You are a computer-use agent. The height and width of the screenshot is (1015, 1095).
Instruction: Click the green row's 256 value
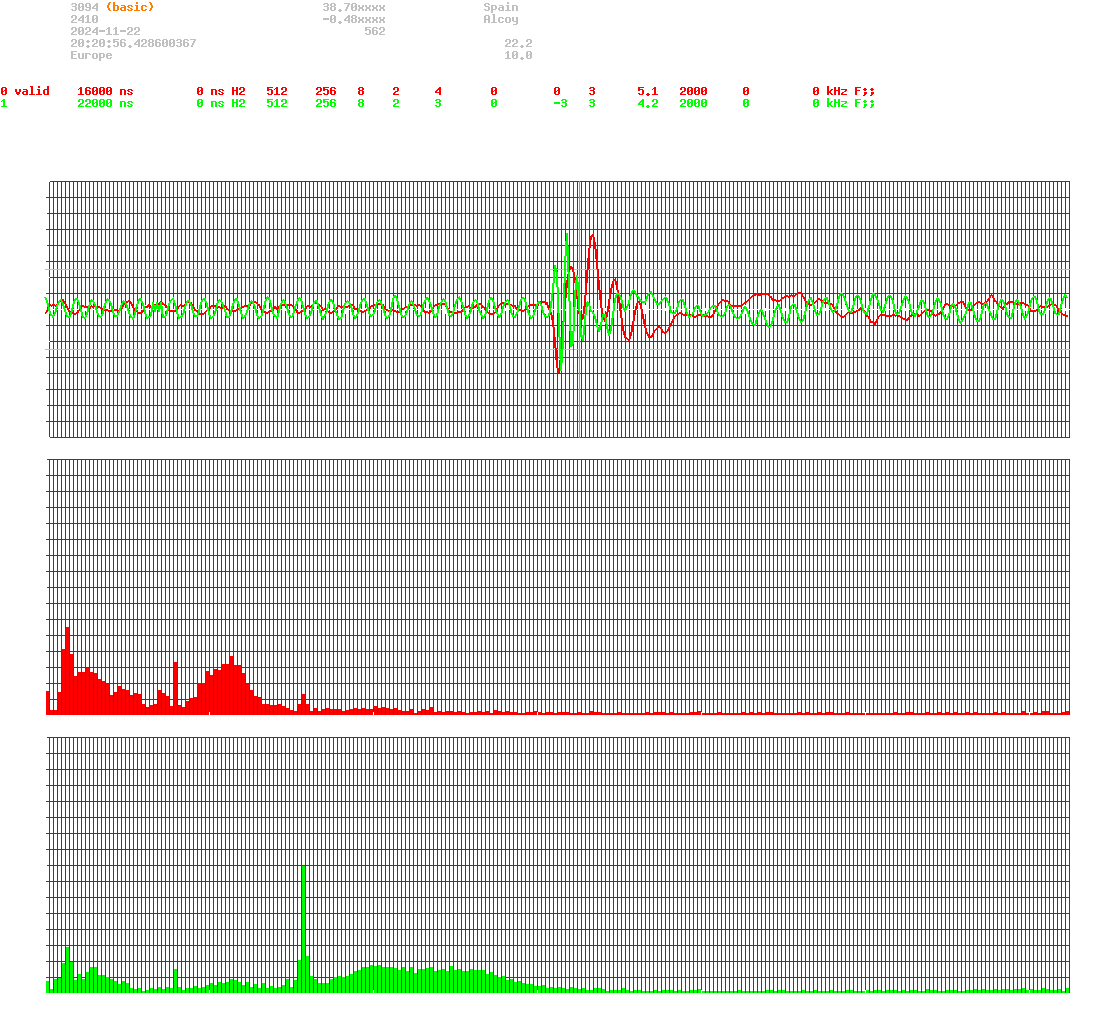326,103
